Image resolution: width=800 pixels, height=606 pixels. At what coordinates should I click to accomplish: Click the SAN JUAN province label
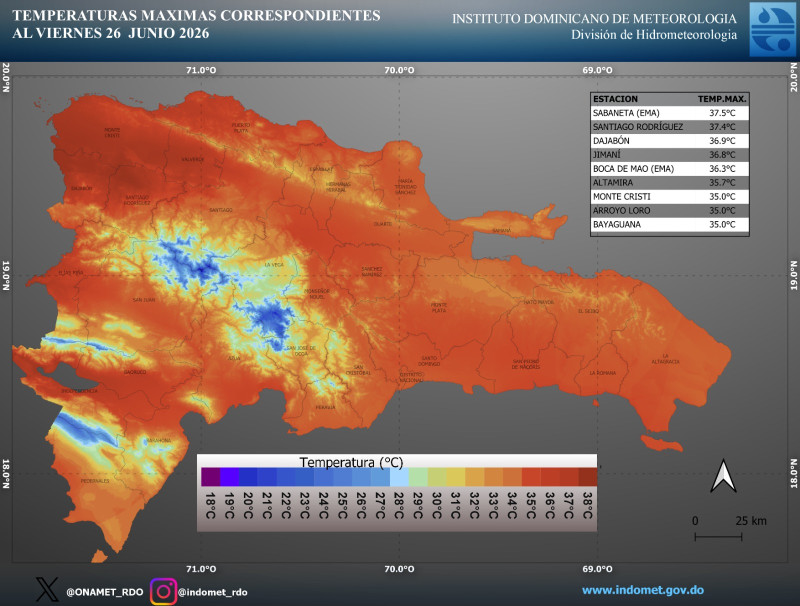pyautogui.click(x=144, y=300)
